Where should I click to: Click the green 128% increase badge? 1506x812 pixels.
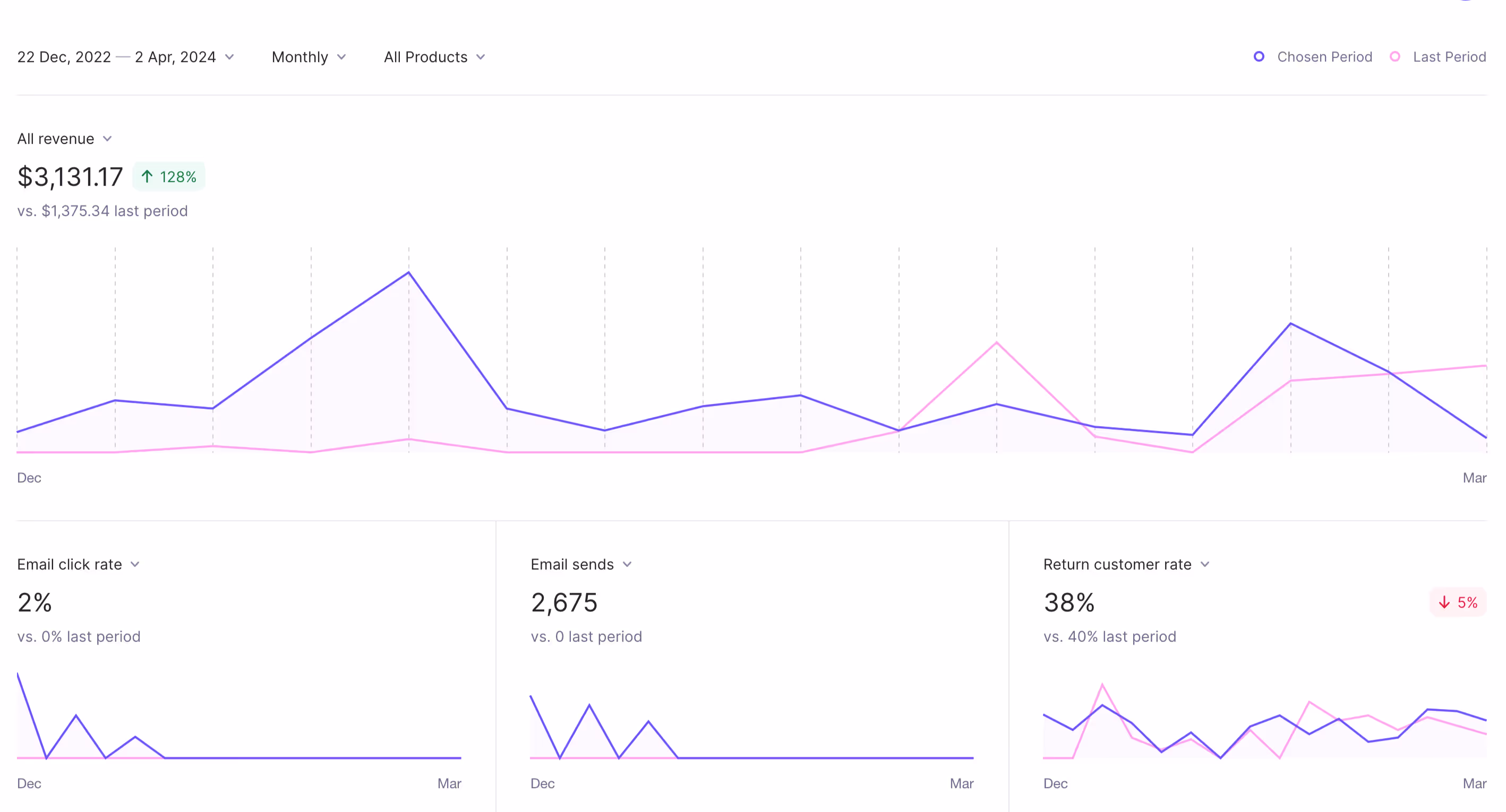[x=169, y=176]
